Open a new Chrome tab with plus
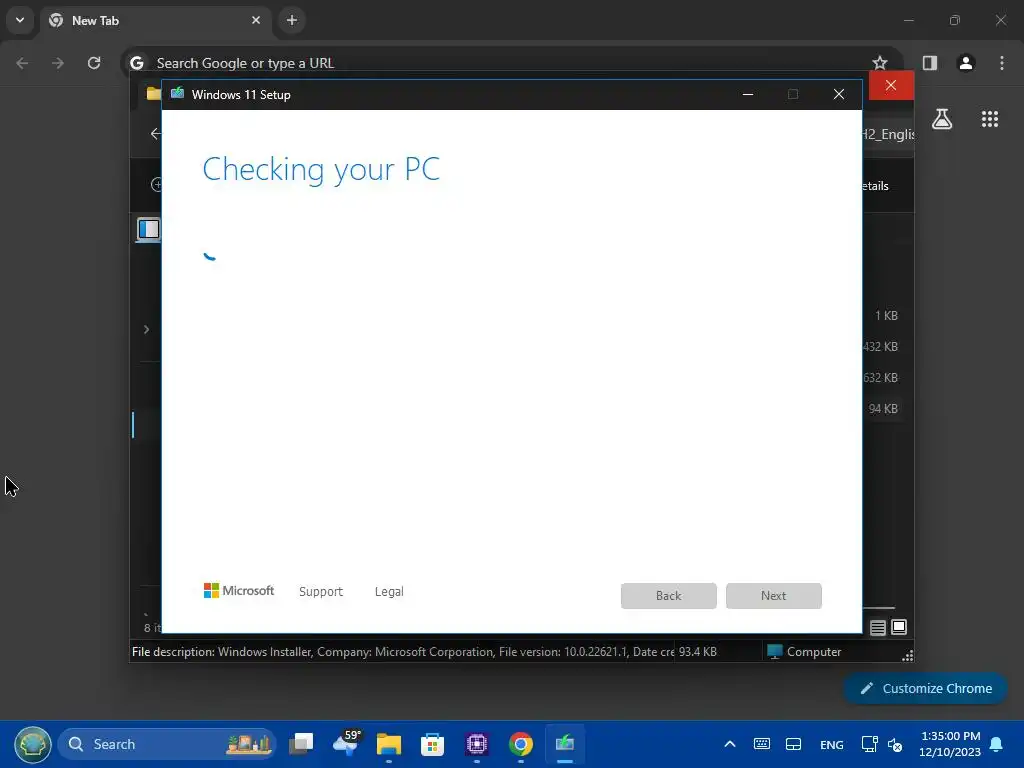 pyautogui.click(x=292, y=20)
